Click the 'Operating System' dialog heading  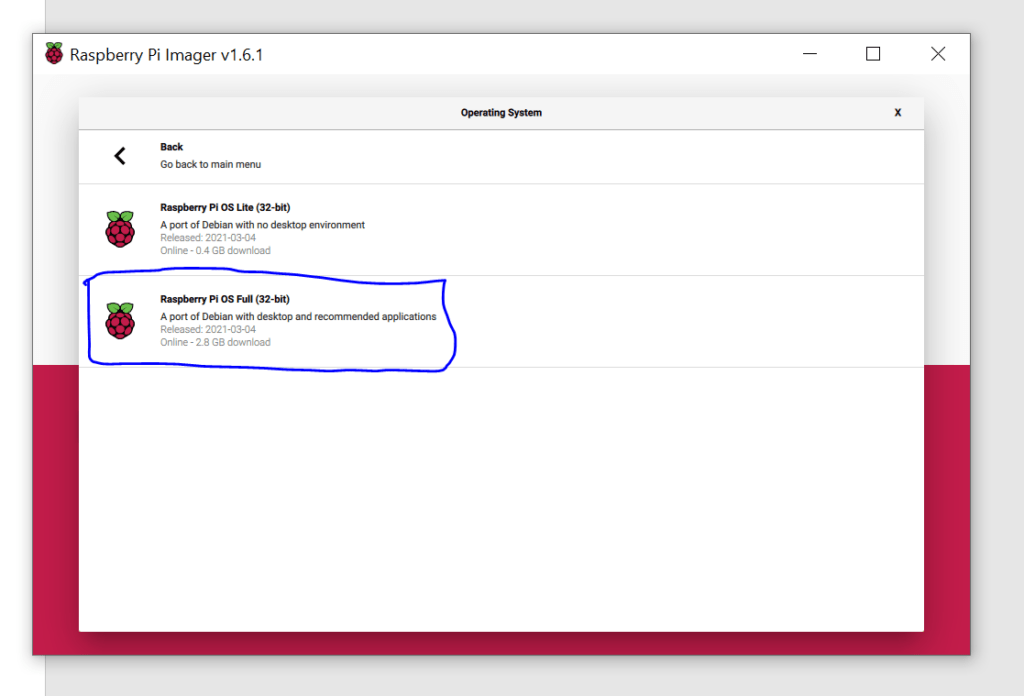[501, 112]
